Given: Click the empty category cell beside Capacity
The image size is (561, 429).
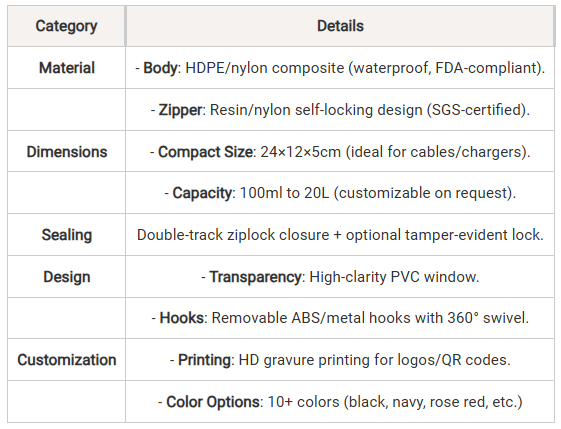Looking at the screenshot, I should click(x=67, y=193).
